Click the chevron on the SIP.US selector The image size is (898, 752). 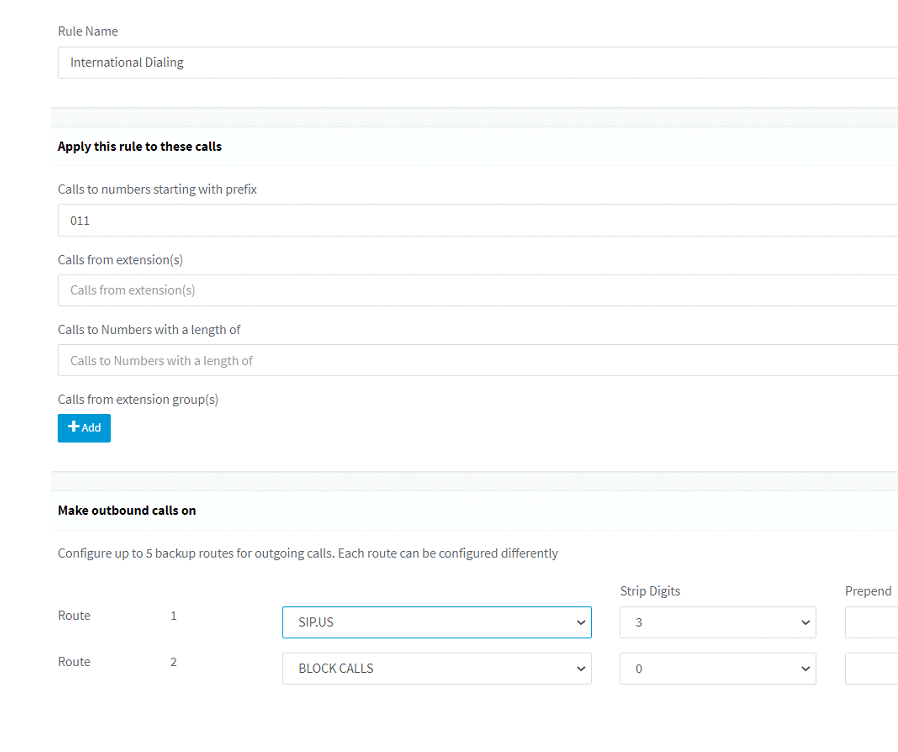[581, 622]
